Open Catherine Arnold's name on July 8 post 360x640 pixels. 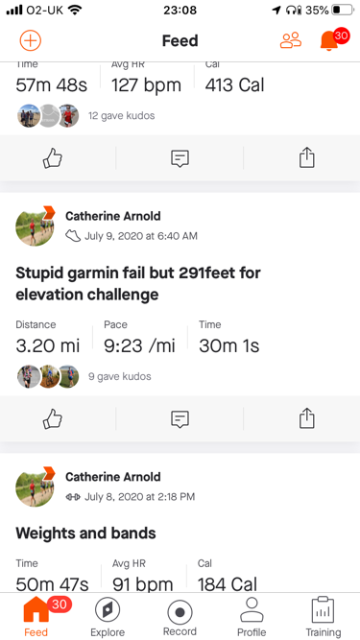(x=113, y=477)
